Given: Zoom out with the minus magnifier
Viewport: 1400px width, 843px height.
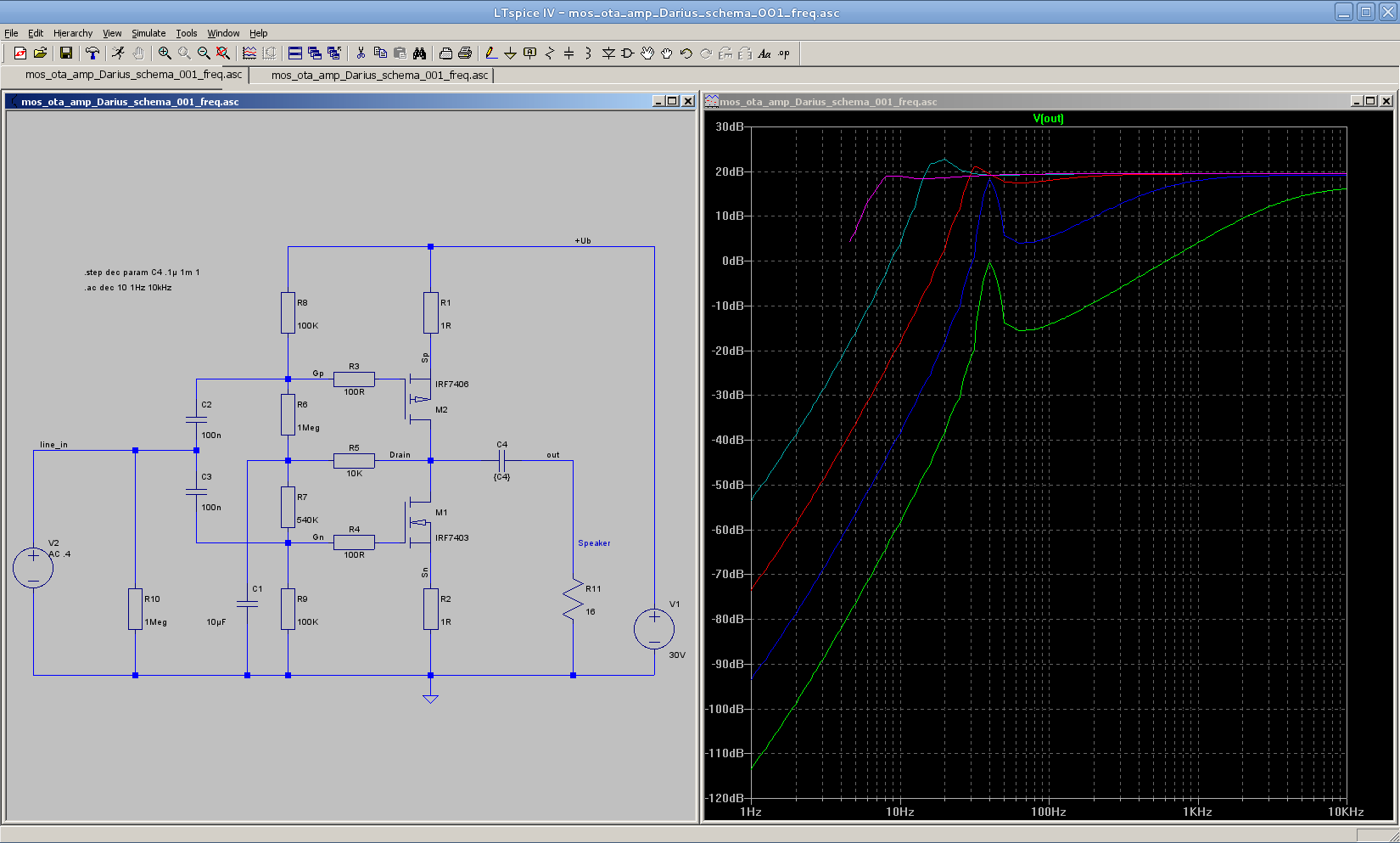Looking at the screenshot, I should (x=204, y=53).
